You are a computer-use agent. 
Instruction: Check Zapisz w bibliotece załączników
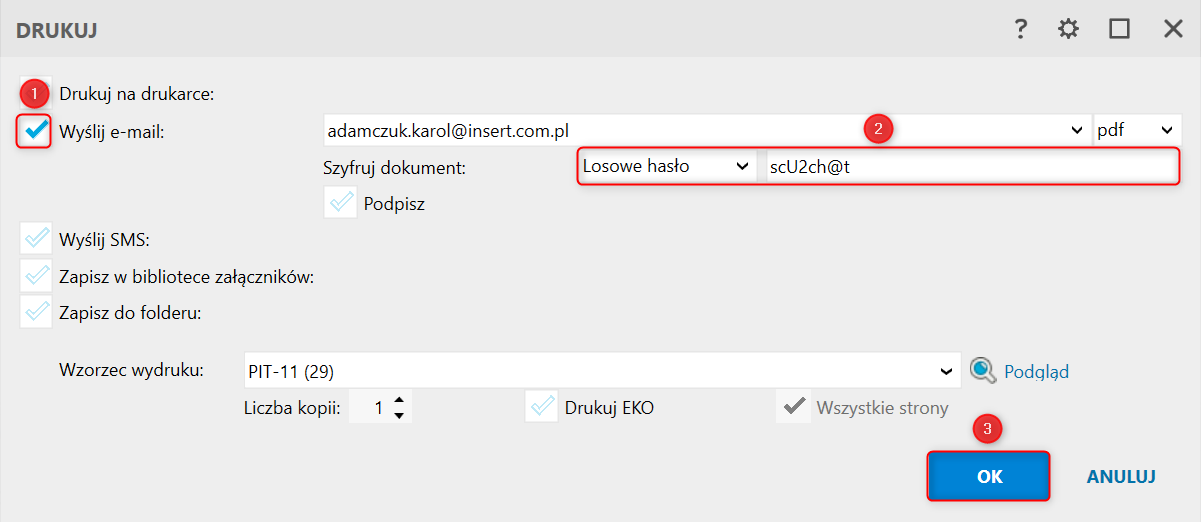(36, 276)
